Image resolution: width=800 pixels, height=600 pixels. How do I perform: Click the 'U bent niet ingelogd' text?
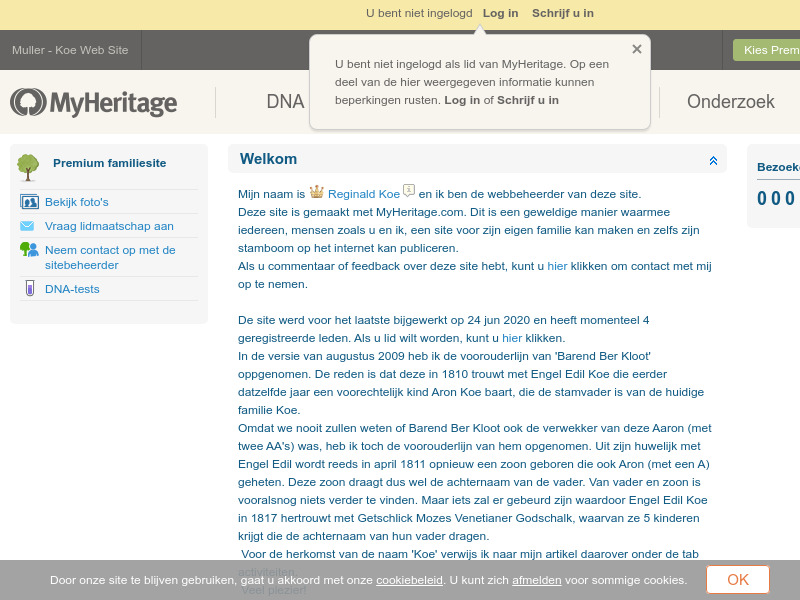point(419,13)
